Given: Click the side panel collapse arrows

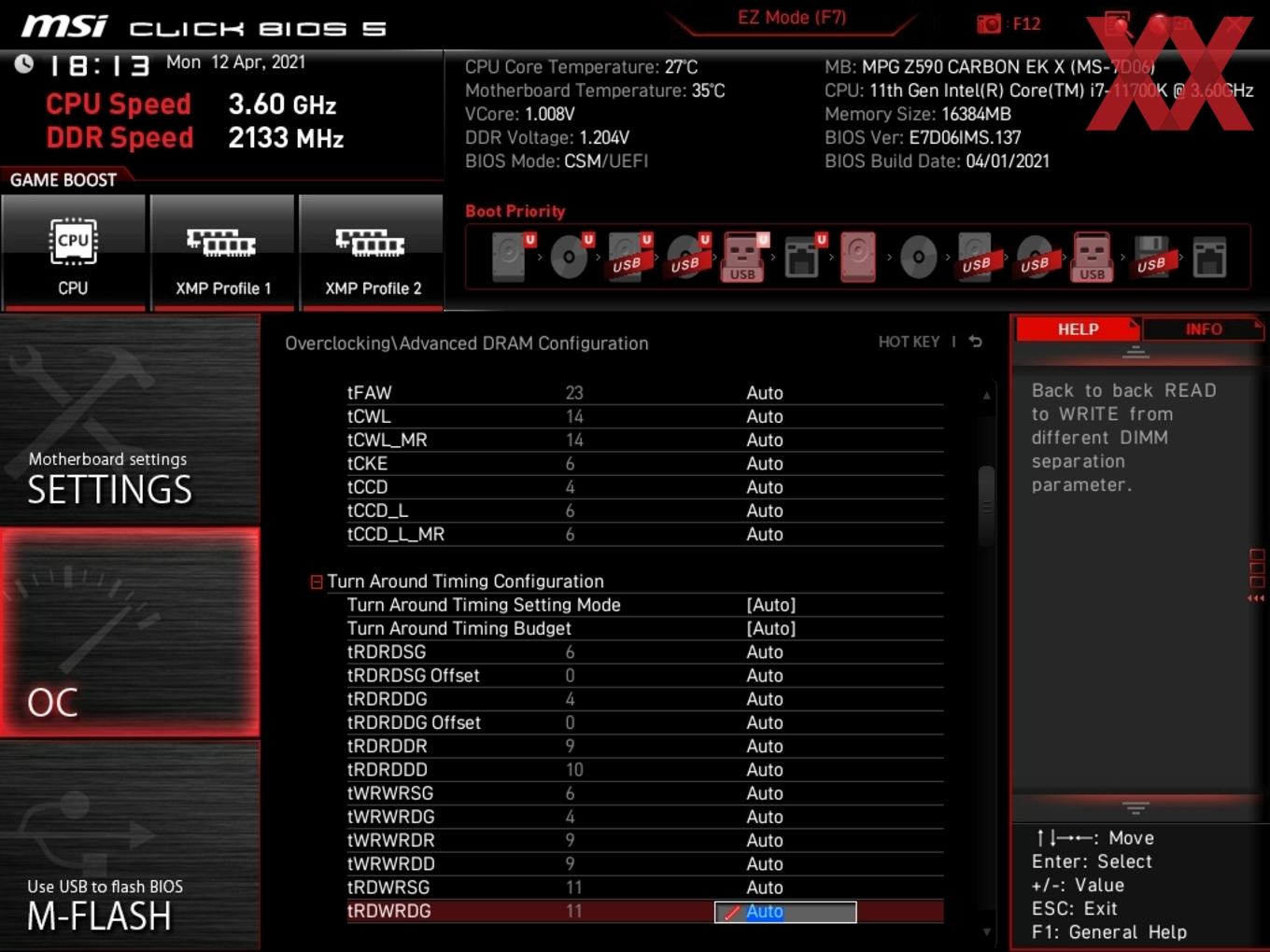Looking at the screenshot, I should pos(1256,597).
